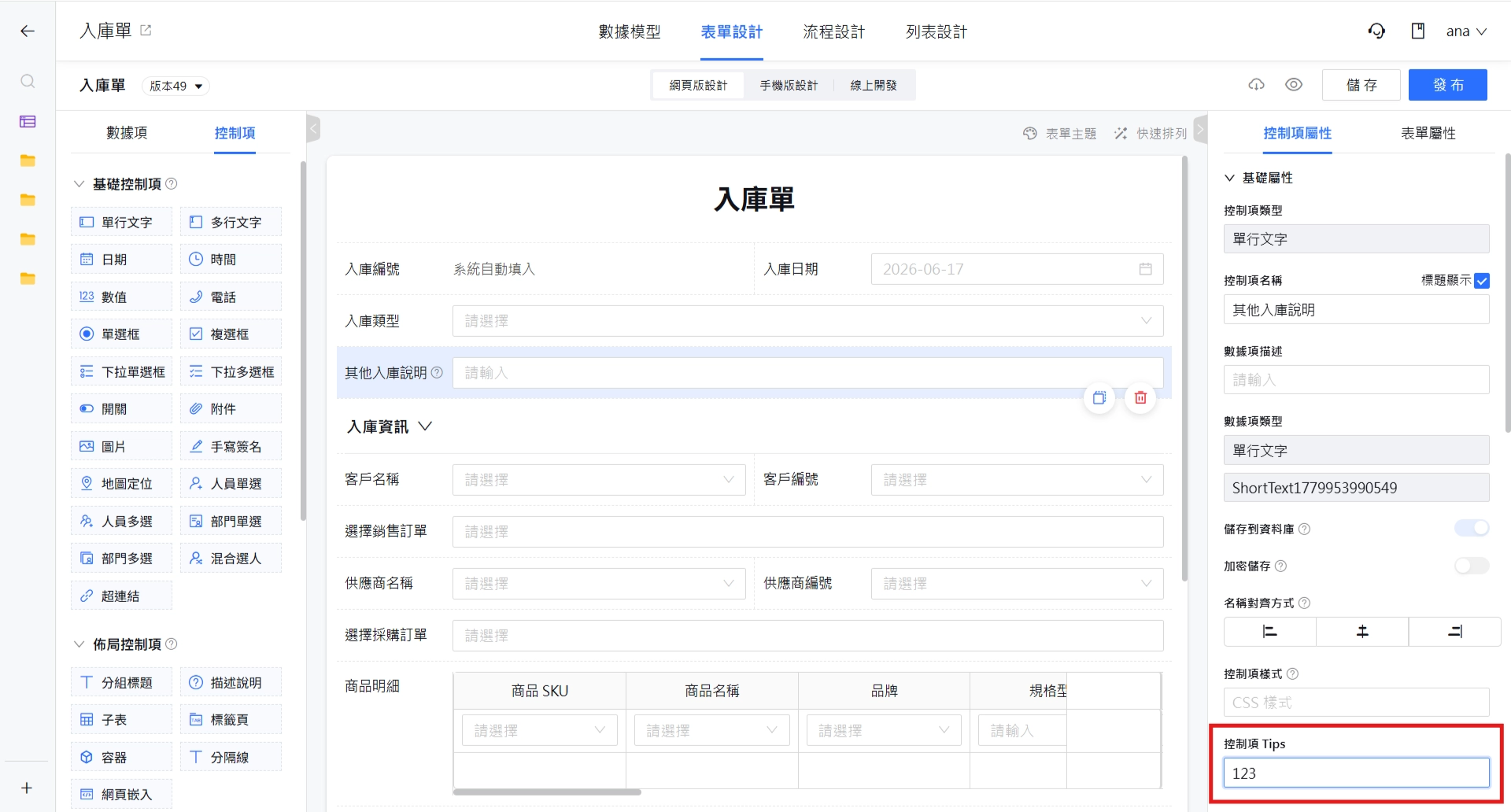The image size is (1511, 812).
Task: Click the 控制項名稱 input field
Action: tap(1356, 309)
